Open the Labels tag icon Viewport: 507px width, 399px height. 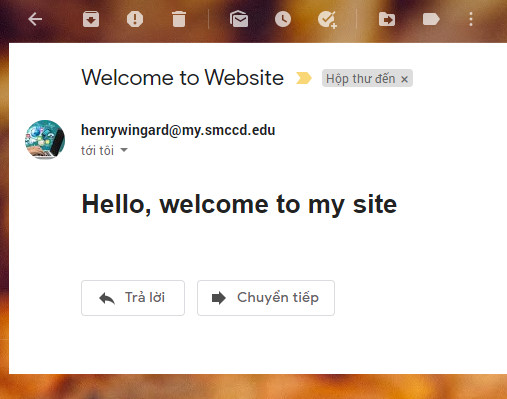tap(431, 19)
